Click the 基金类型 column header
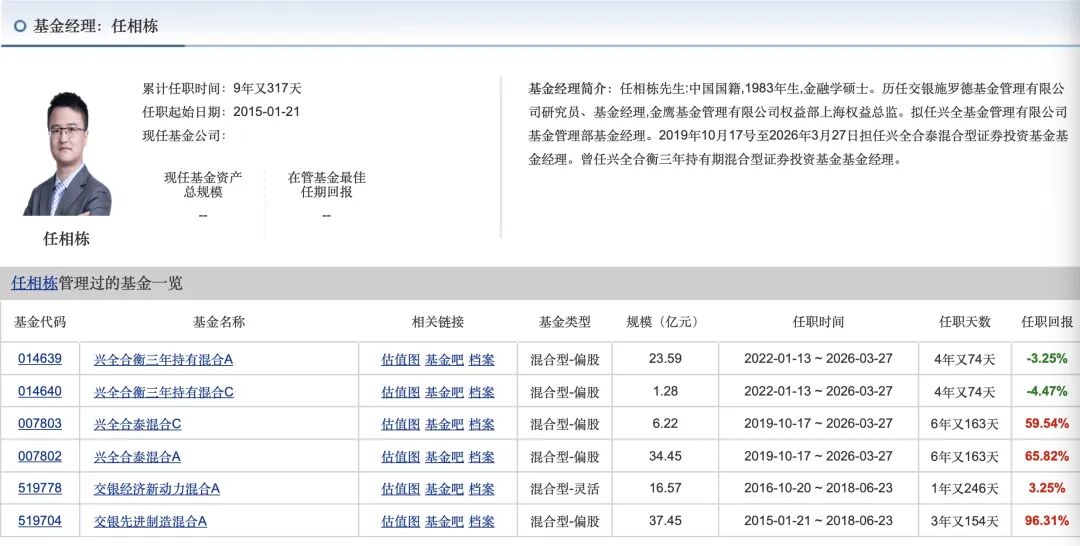The image size is (1080, 546). click(x=564, y=322)
